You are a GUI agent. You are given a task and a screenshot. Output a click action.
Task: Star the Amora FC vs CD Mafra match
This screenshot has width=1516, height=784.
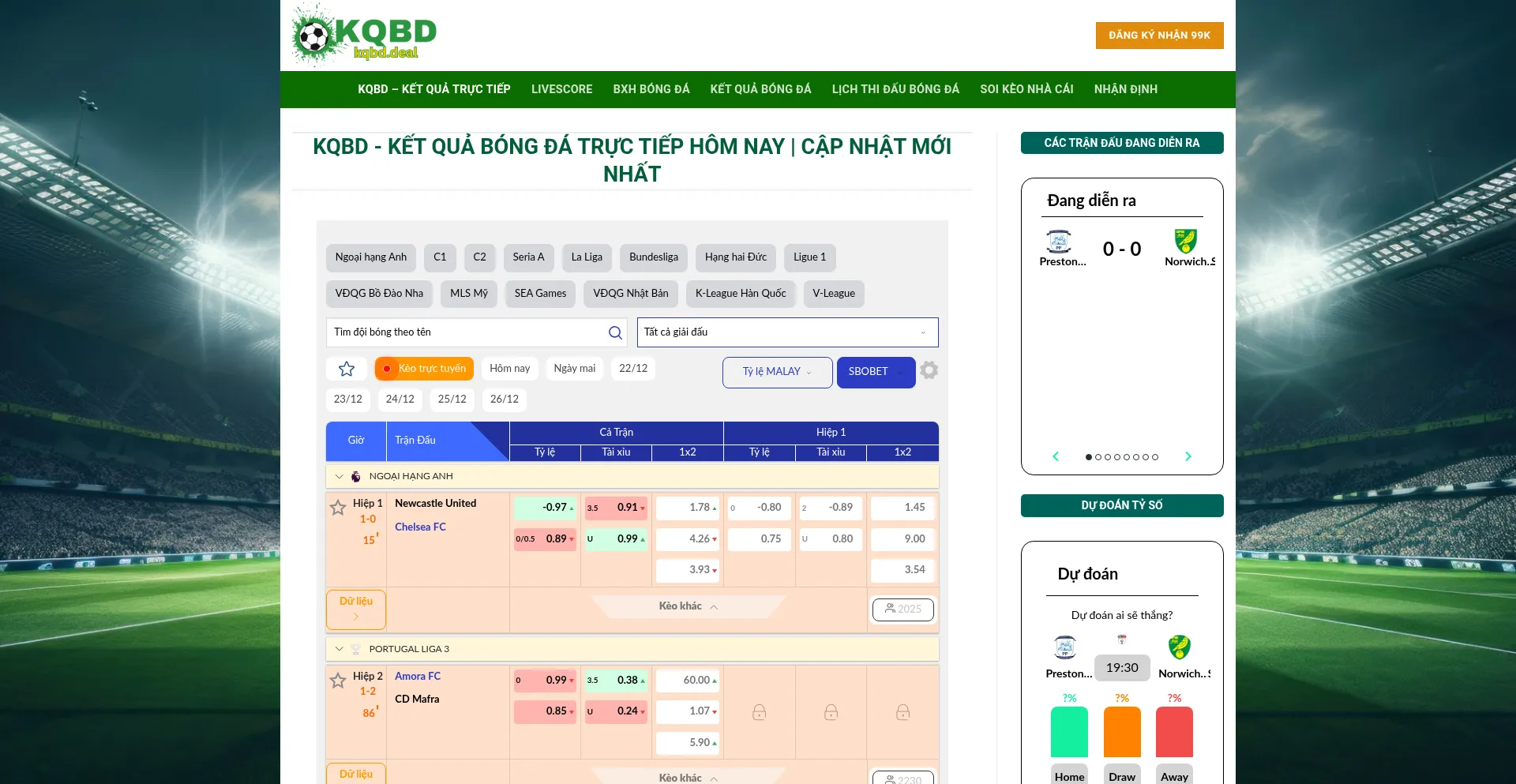point(339,681)
